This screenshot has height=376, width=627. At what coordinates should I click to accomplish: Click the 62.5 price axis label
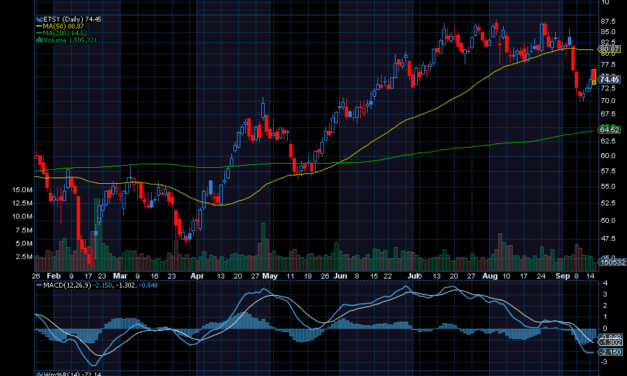[x=608, y=141]
